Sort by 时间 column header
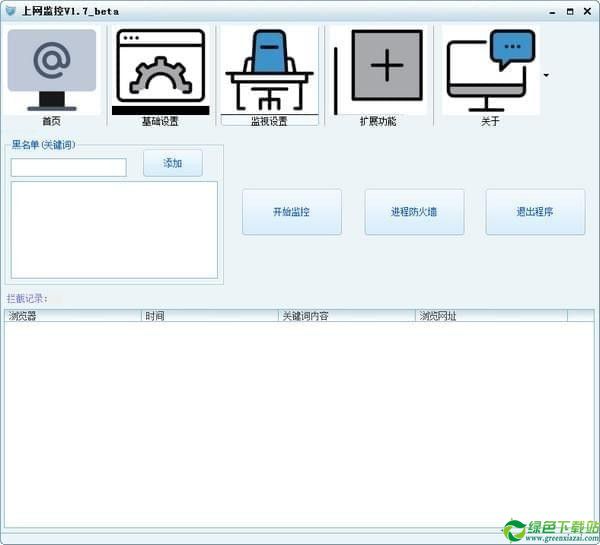 pos(210,316)
